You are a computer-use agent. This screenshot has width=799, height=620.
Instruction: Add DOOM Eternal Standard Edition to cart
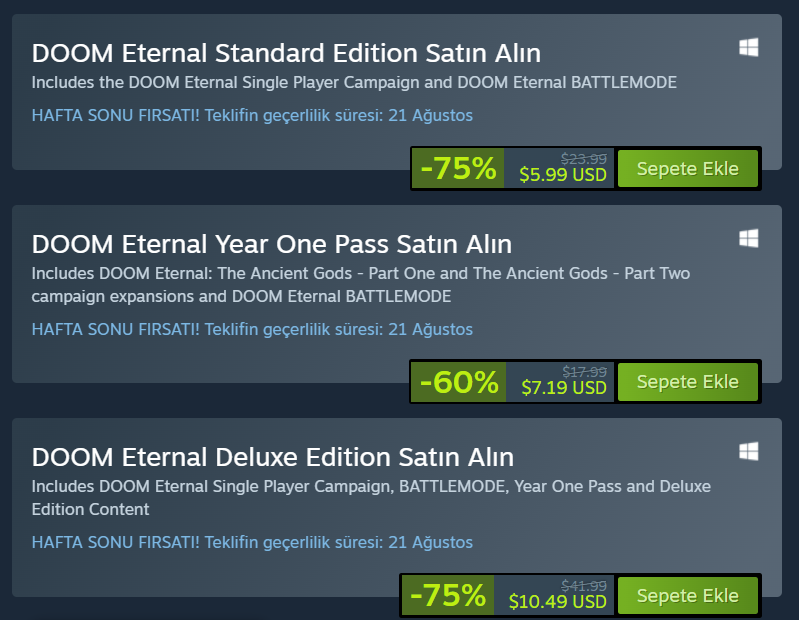[x=687, y=168]
